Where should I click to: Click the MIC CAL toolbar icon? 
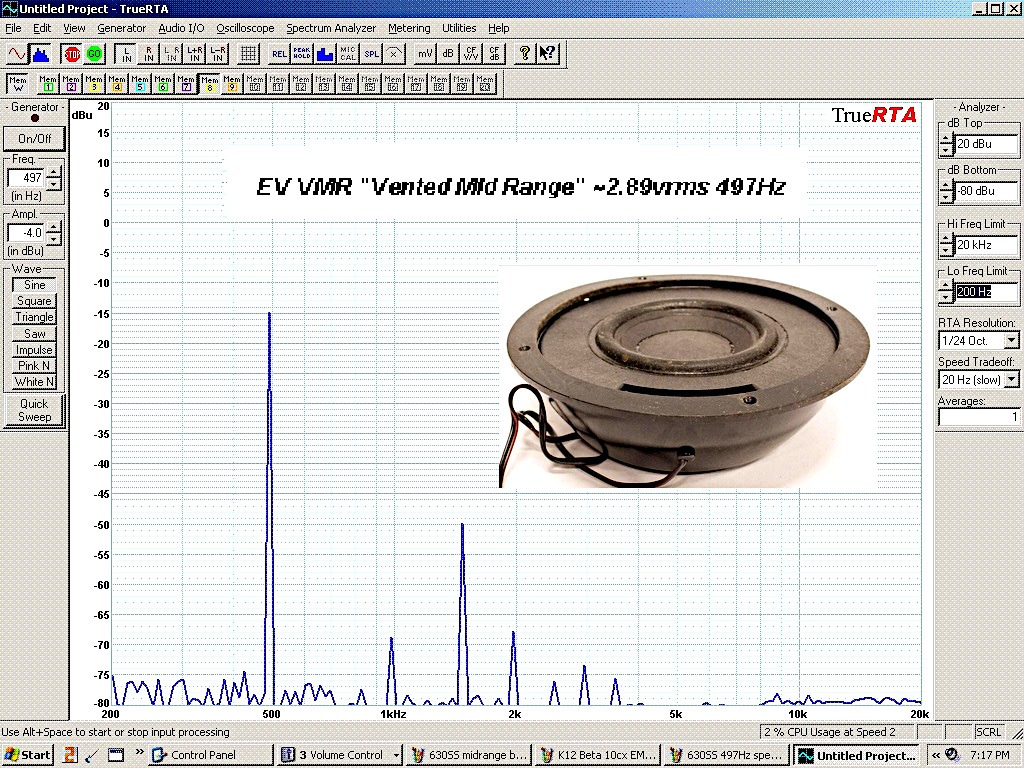(x=347, y=54)
